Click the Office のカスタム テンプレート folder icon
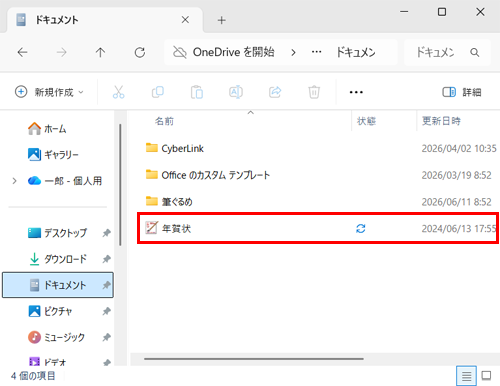The image size is (500, 386). pyautogui.click(x=152, y=174)
